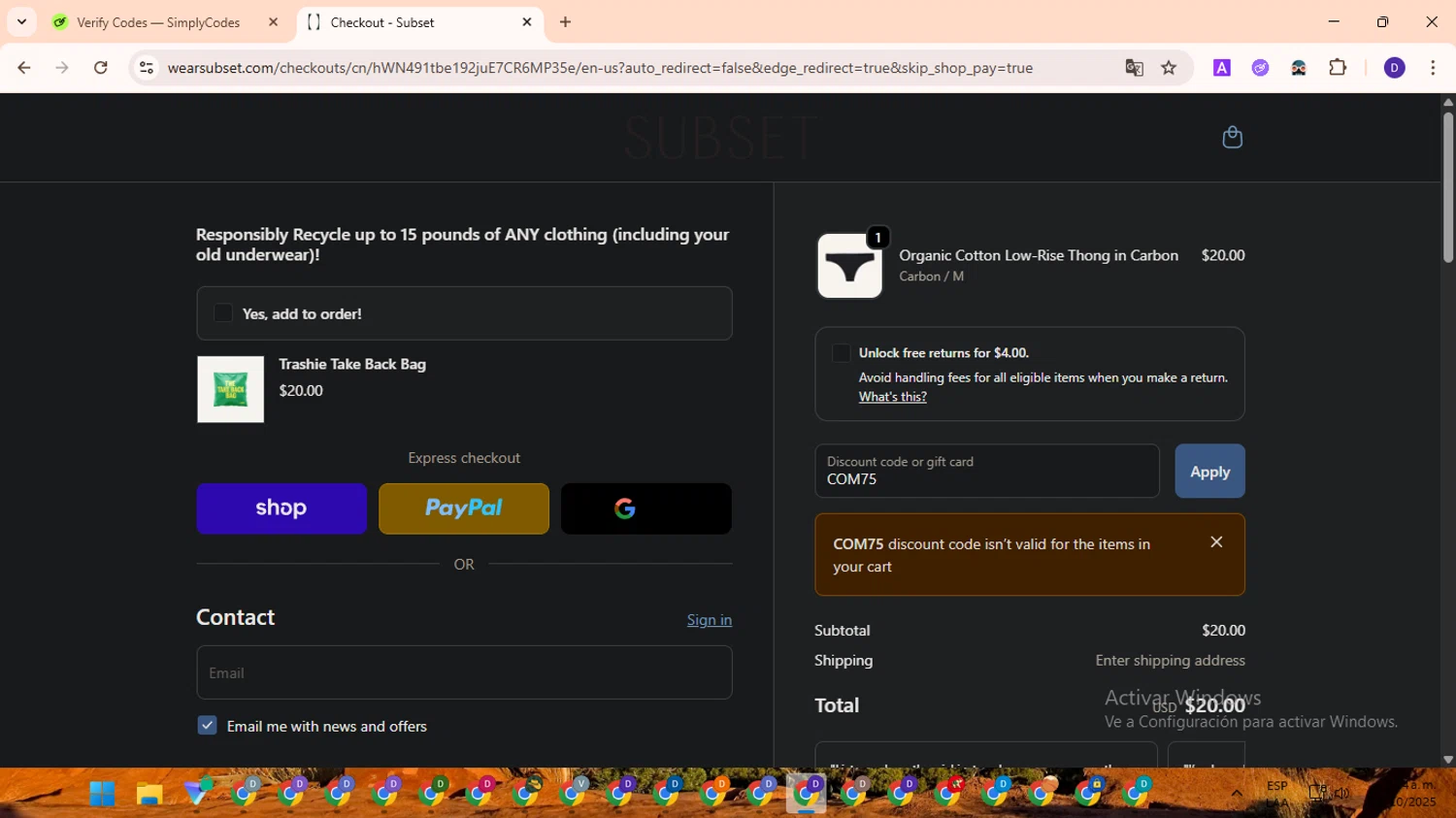Click the 'Carbon / M' variant text
Viewport: 1456px width, 818px height.
point(931,277)
